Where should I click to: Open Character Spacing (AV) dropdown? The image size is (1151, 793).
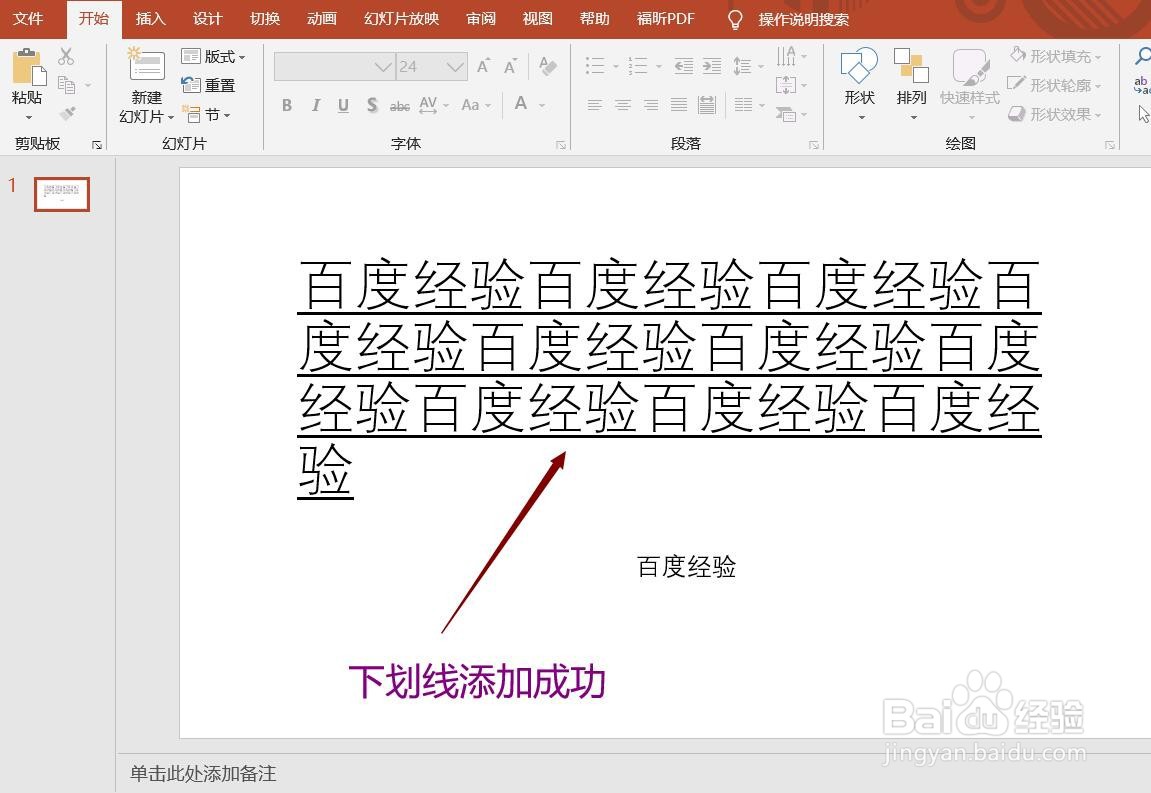coord(433,105)
